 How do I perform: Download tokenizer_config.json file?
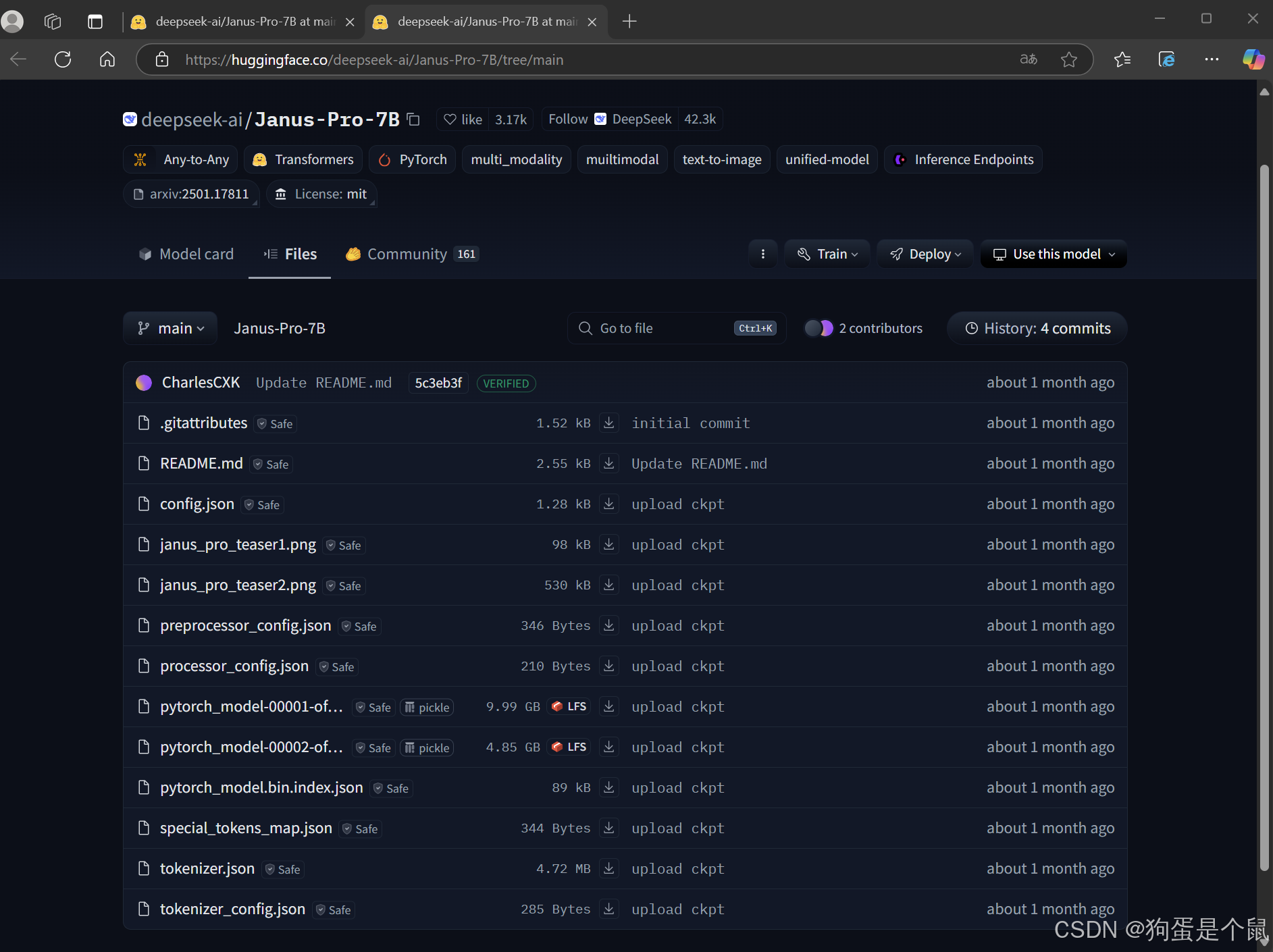[608, 909]
